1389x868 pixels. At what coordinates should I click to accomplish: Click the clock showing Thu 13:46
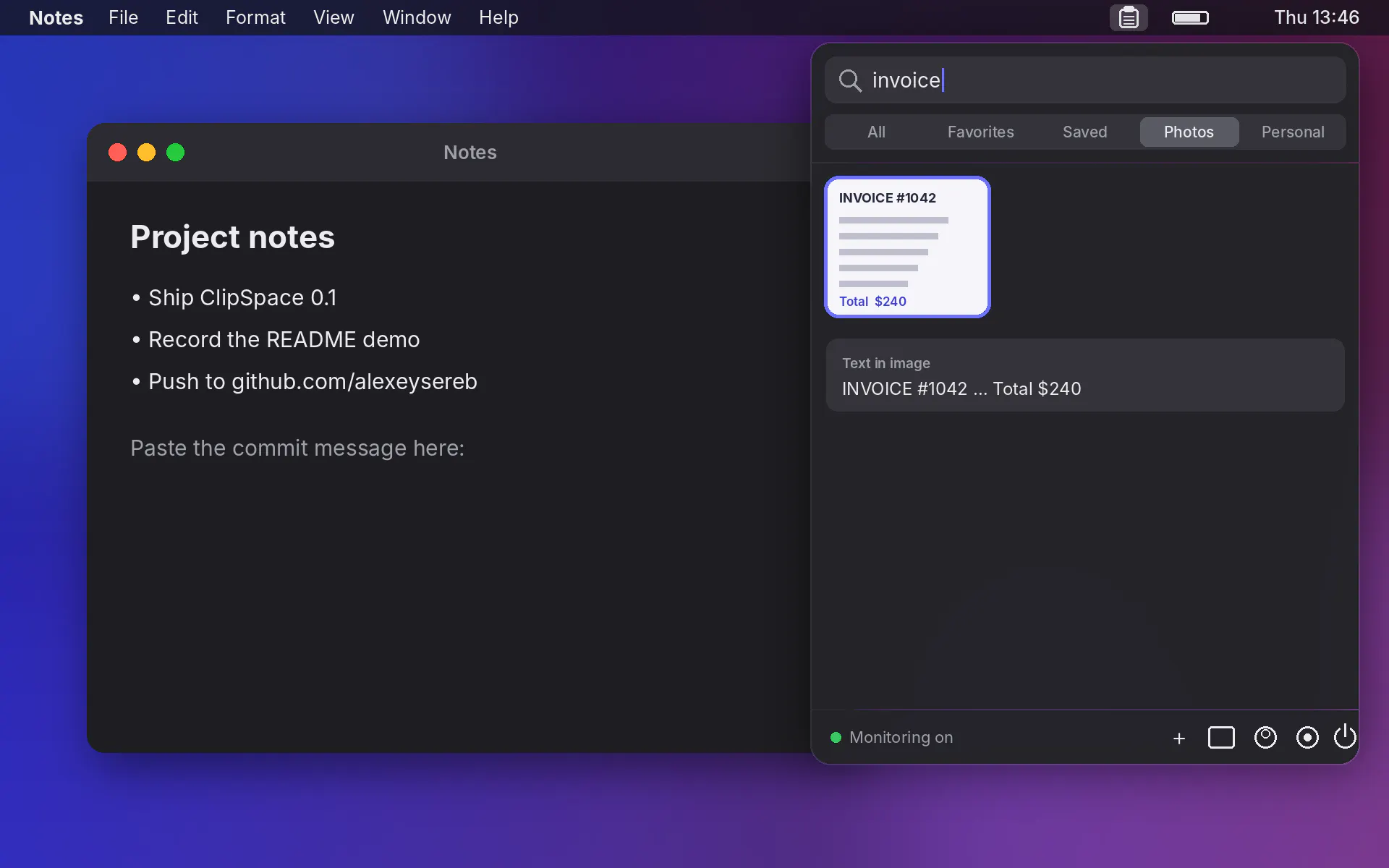coord(1316,17)
